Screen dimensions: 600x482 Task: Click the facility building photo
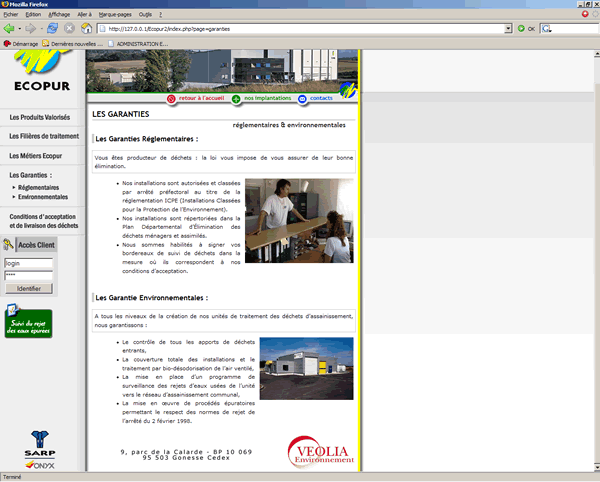[307, 368]
